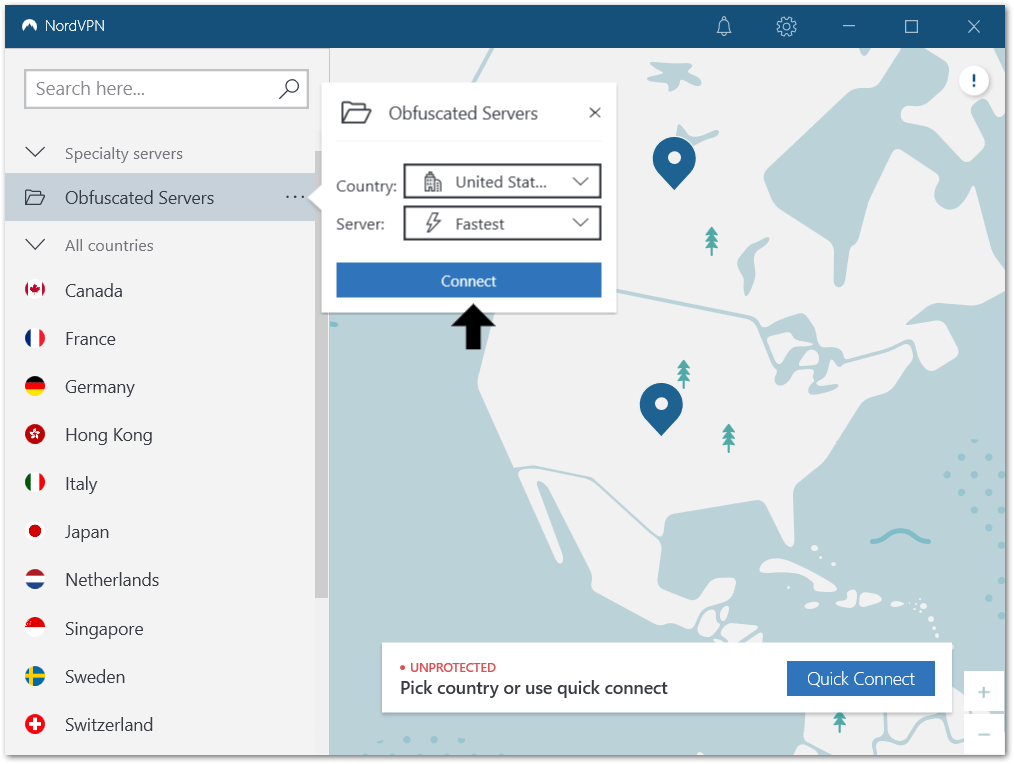The width and height of the screenshot is (1014, 764).
Task: Open the Obfuscated Servers three-dot menu
Action: pos(295,197)
